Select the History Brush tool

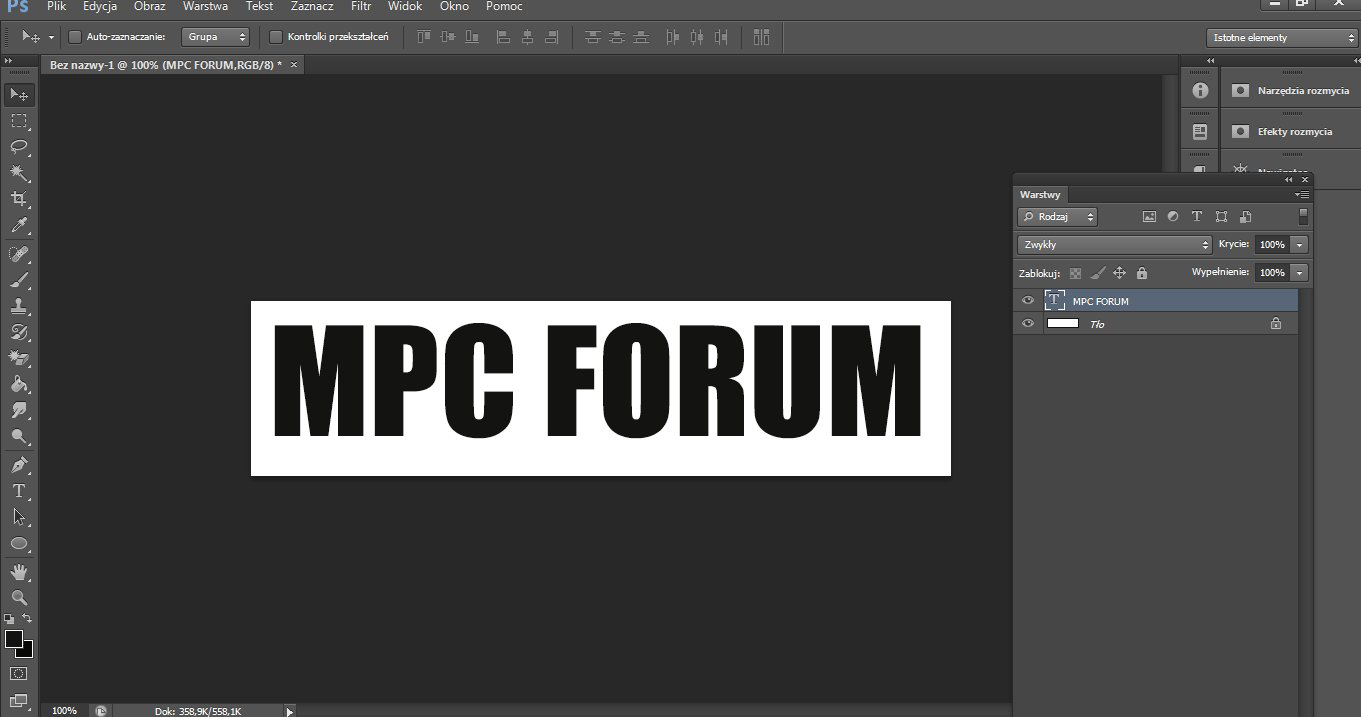[x=19, y=332]
